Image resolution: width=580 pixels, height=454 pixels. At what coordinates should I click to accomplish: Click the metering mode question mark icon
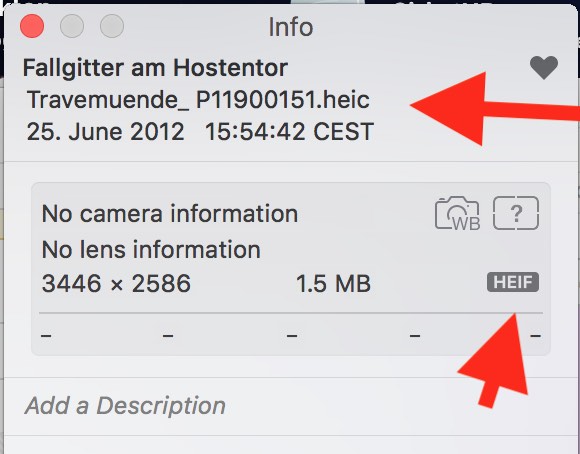coord(516,213)
